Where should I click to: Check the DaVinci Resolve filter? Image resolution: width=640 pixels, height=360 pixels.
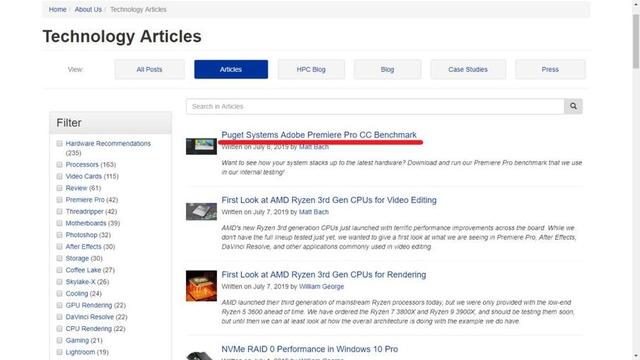tap(60, 317)
